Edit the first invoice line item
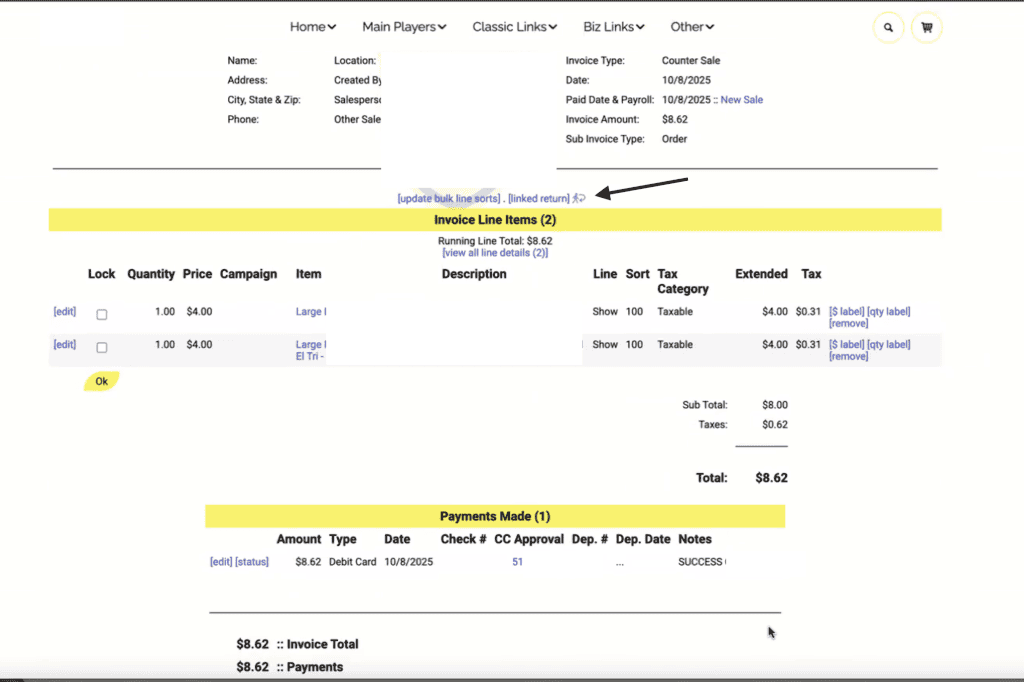 pyautogui.click(x=64, y=312)
